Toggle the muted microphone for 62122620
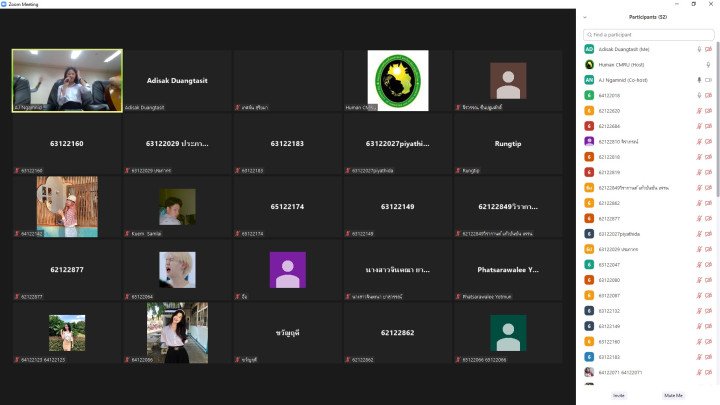This screenshot has width=720, height=405. coord(699,111)
